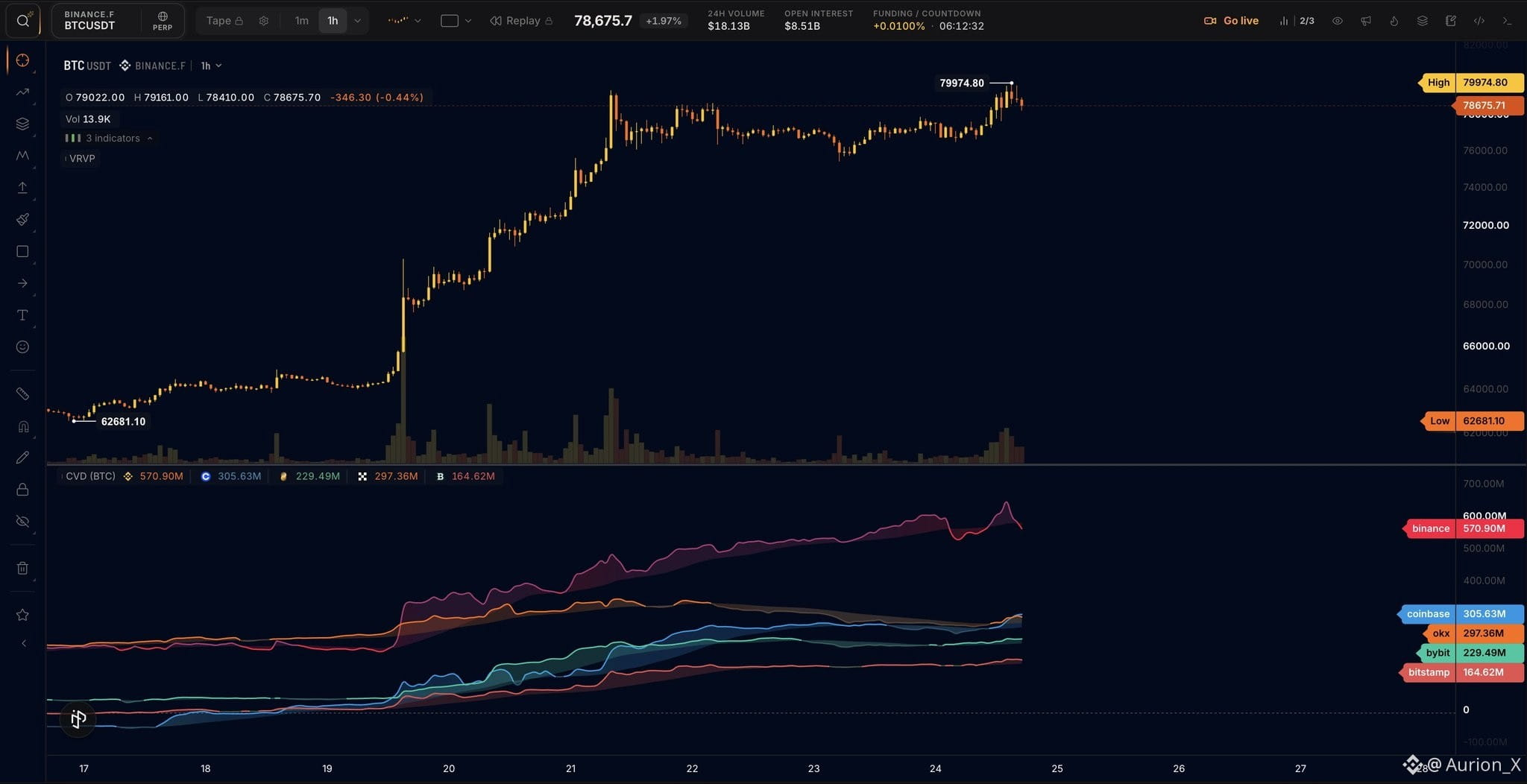Open favorites with the star icon
The height and width of the screenshot is (784, 1527).
tap(22, 615)
